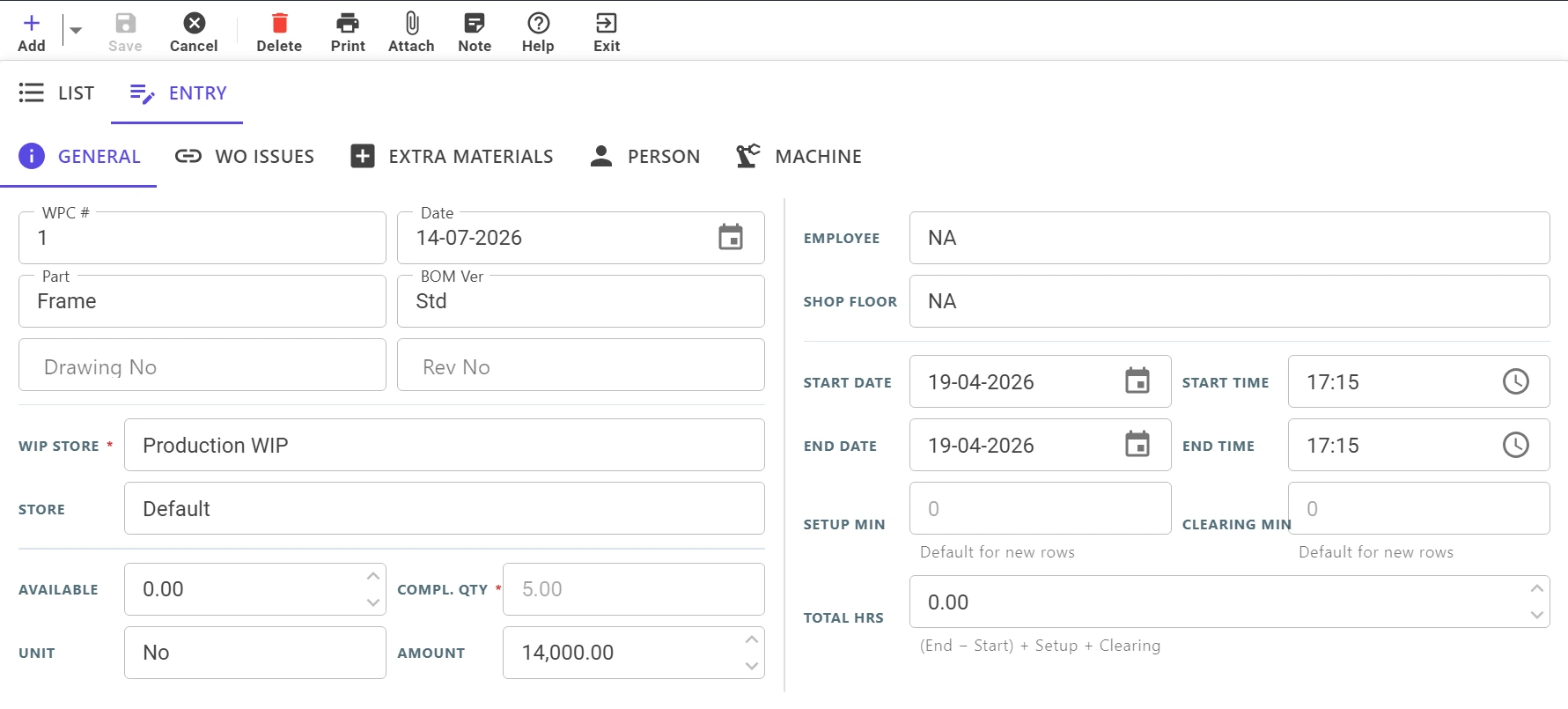
Task: Cancel the current entry
Action: tap(194, 33)
